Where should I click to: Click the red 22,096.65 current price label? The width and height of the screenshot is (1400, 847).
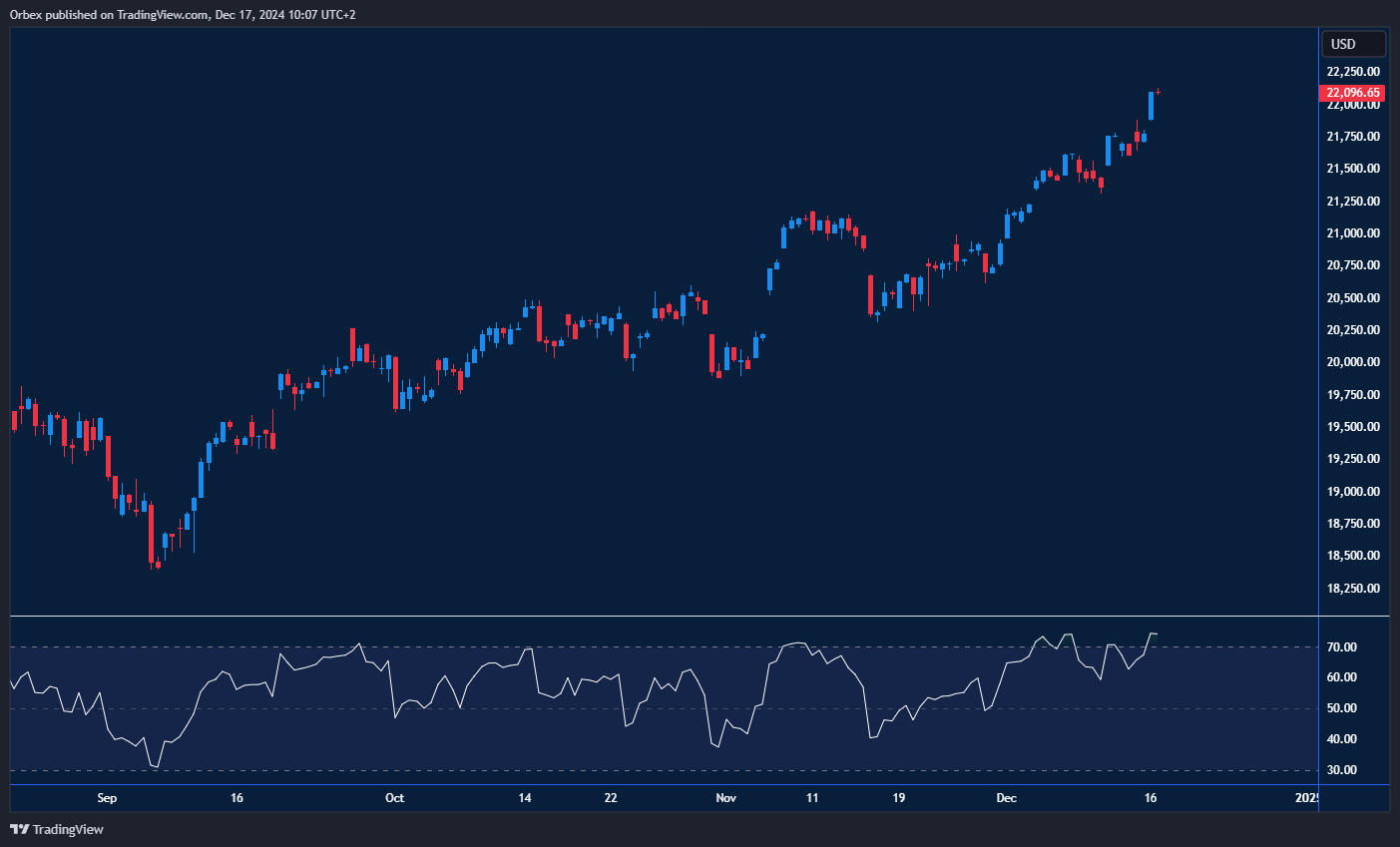[1353, 93]
